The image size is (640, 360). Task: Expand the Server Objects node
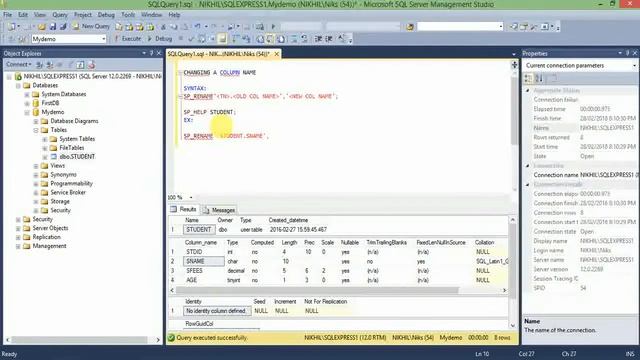pyautogui.click(x=18, y=228)
